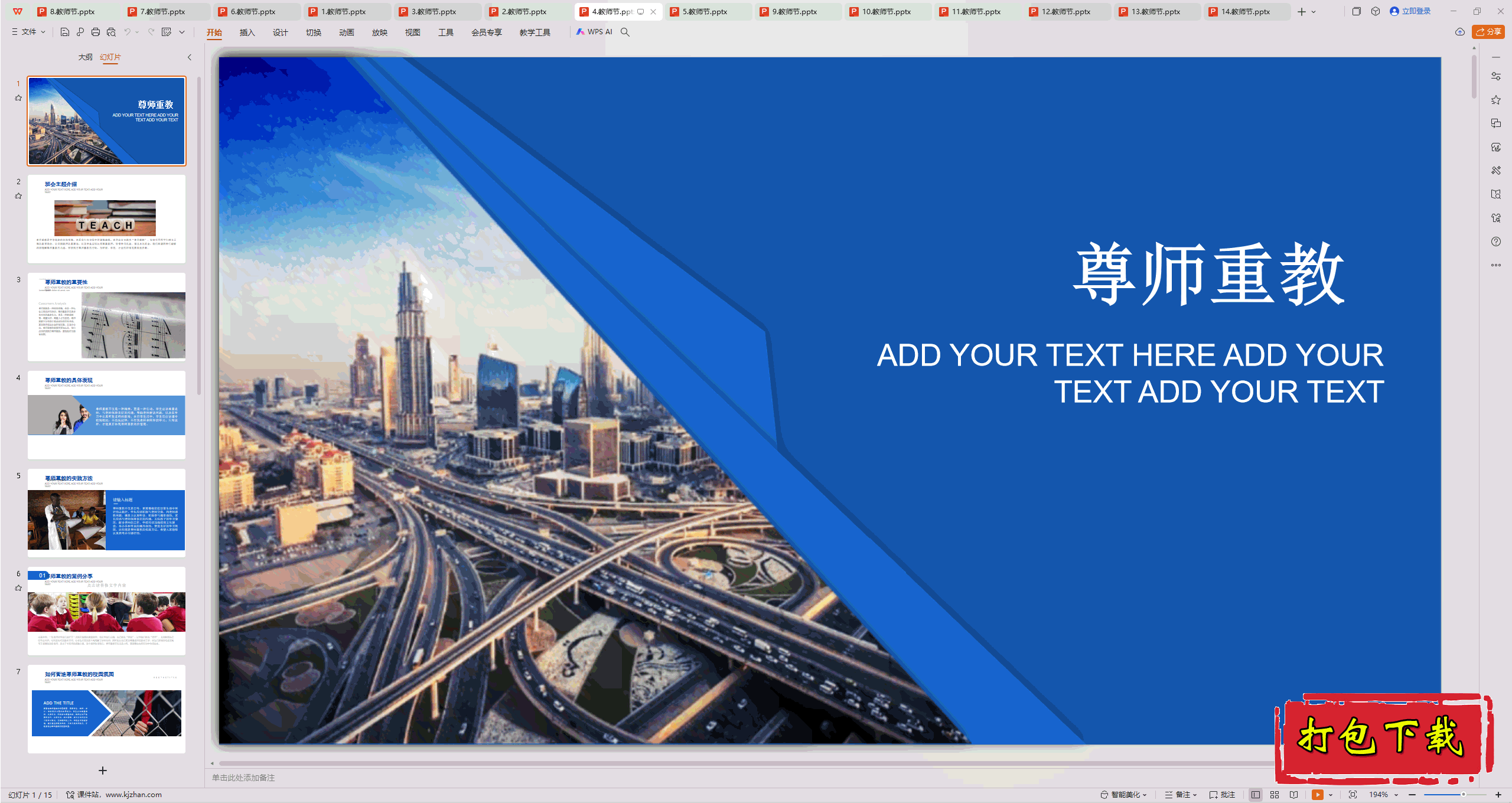Toggle 批注 comments in status bar

pos(1223,795)
